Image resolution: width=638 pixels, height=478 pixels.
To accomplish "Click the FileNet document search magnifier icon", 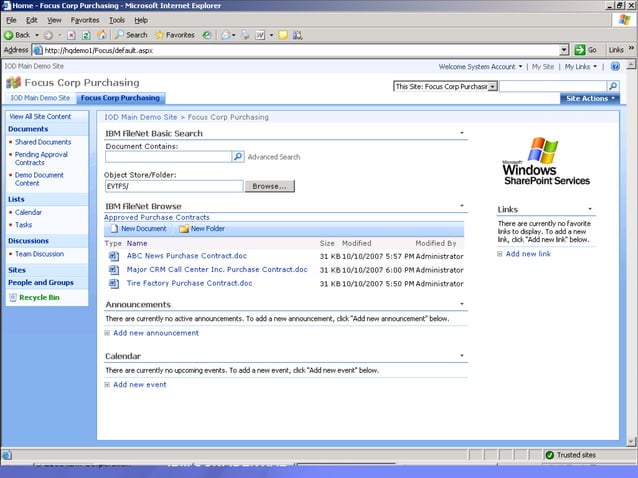I will point(238,157).
